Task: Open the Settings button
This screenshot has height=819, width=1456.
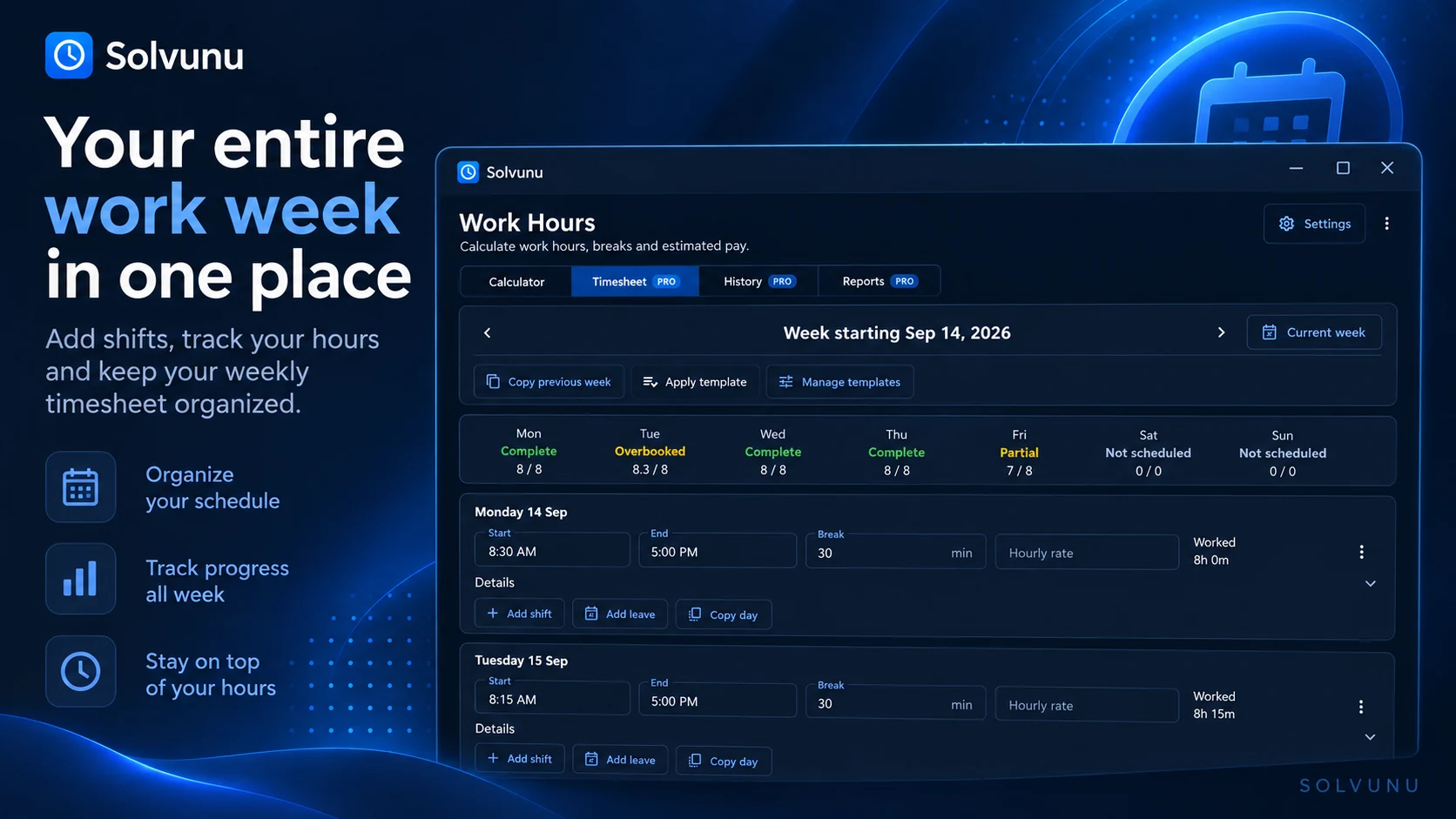Action: point(1314,224)
